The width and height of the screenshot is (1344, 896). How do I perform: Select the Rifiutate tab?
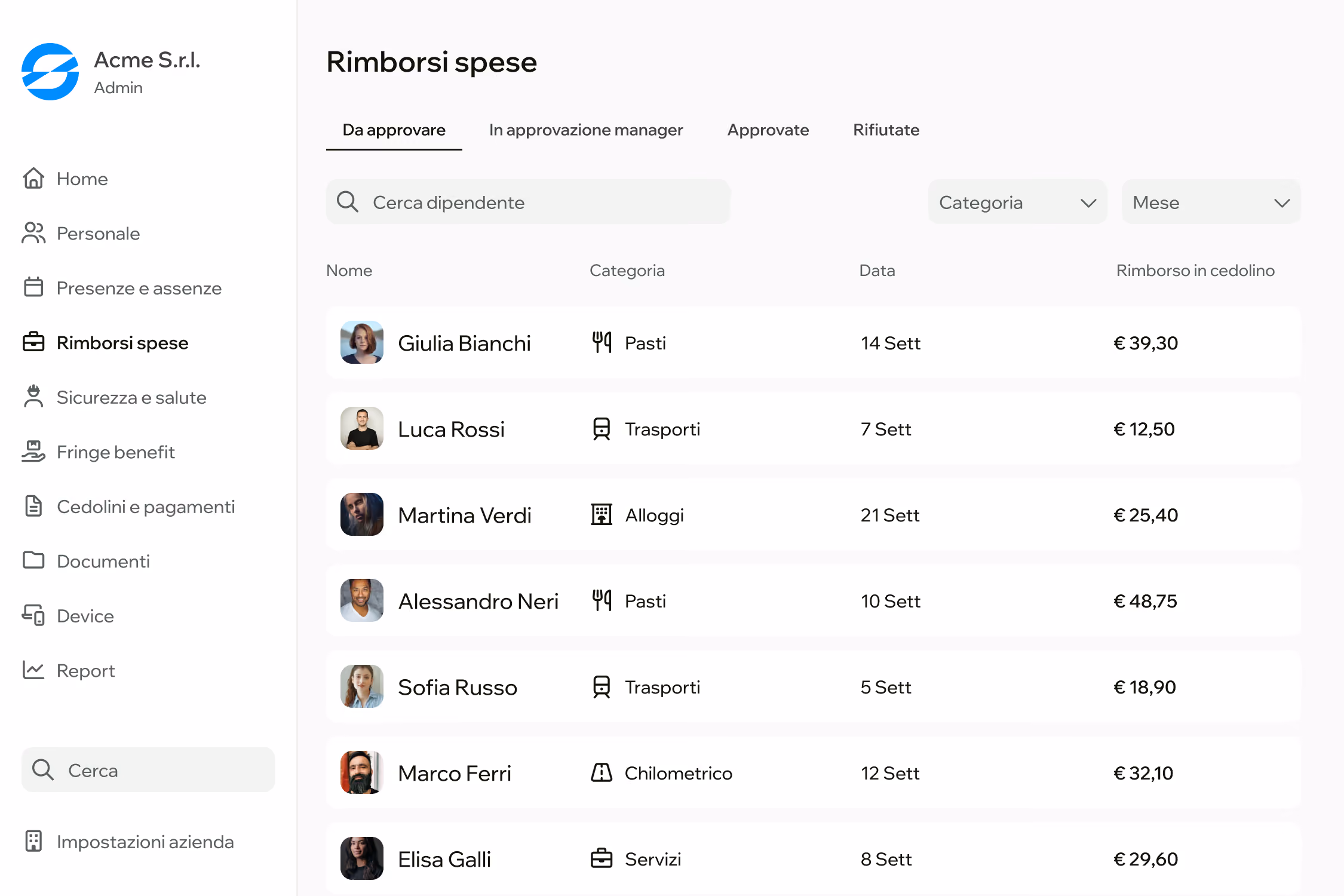tap(886, 130)
